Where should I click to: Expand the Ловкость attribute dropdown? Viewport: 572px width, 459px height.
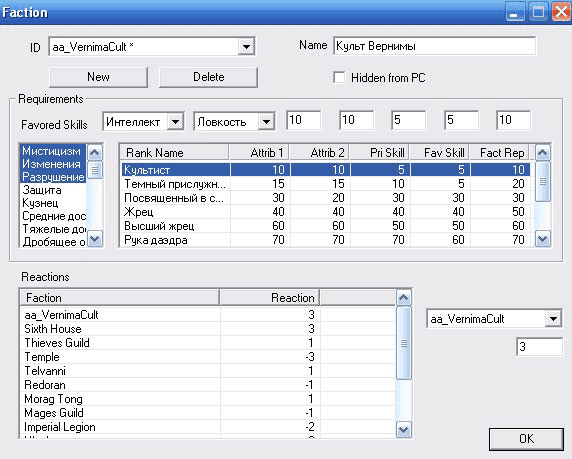[x=266, y=122]
